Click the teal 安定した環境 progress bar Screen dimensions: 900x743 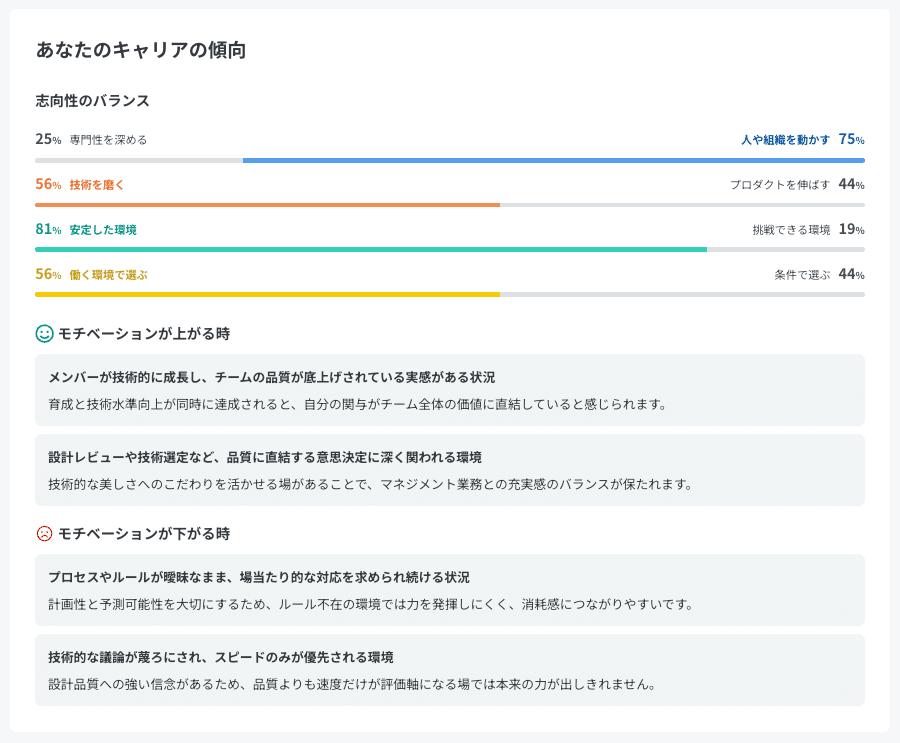[370, 249]
